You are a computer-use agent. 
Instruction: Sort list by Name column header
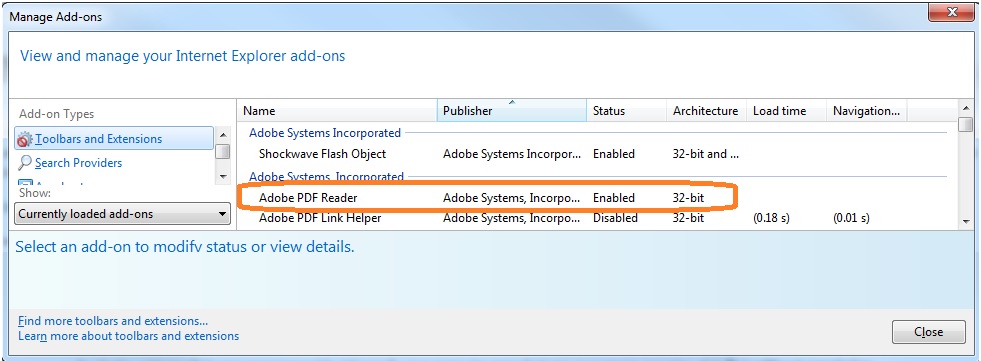click(337, 111)
